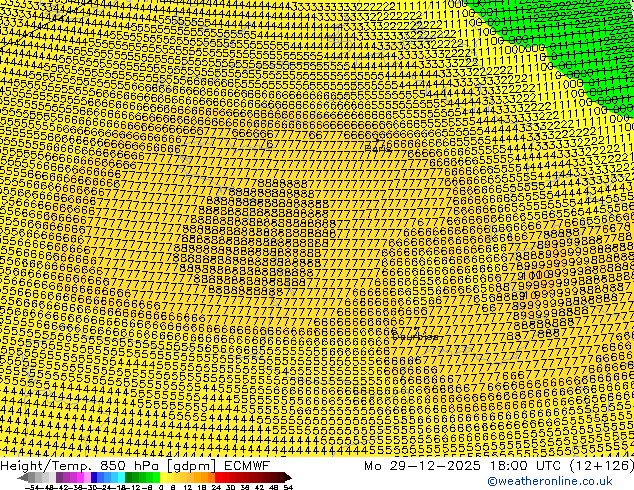Screen dimensions: 634x490
Task: Pick the dark blue swatch in legend bar
Action: pyautogui.click(x=94, y=478)
